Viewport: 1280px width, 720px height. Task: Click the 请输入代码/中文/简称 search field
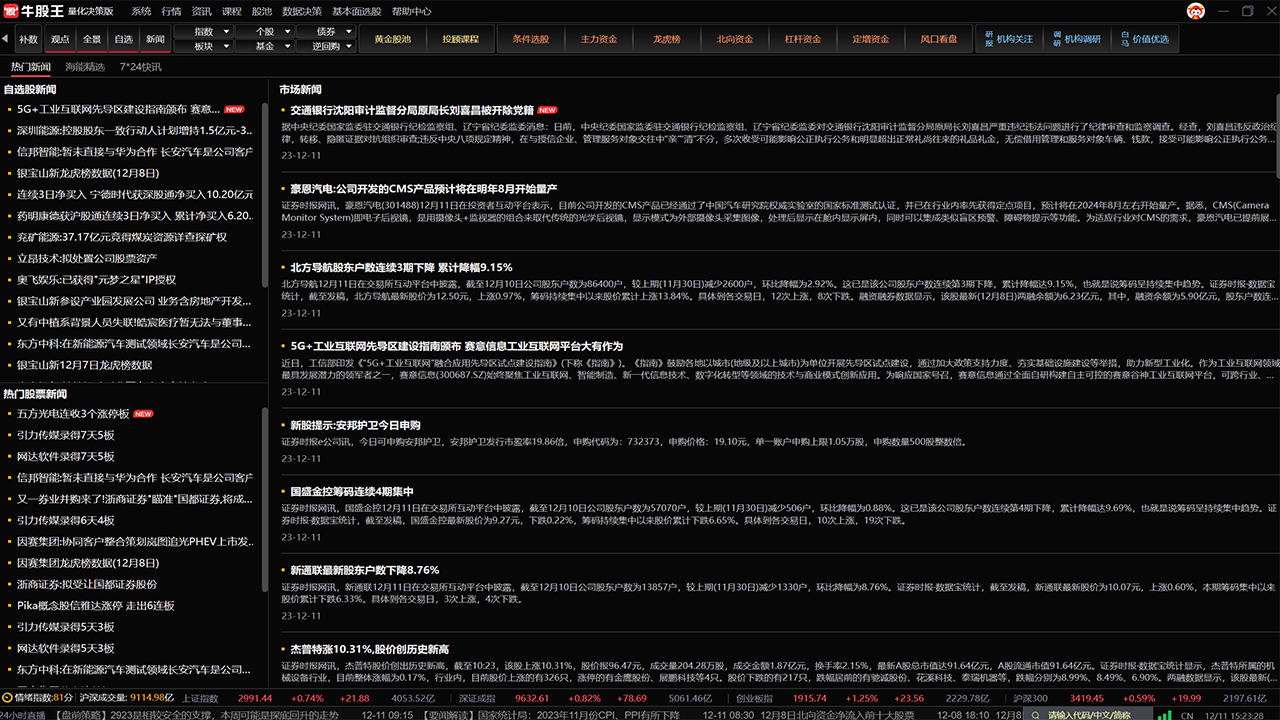tap(1090, 716)
